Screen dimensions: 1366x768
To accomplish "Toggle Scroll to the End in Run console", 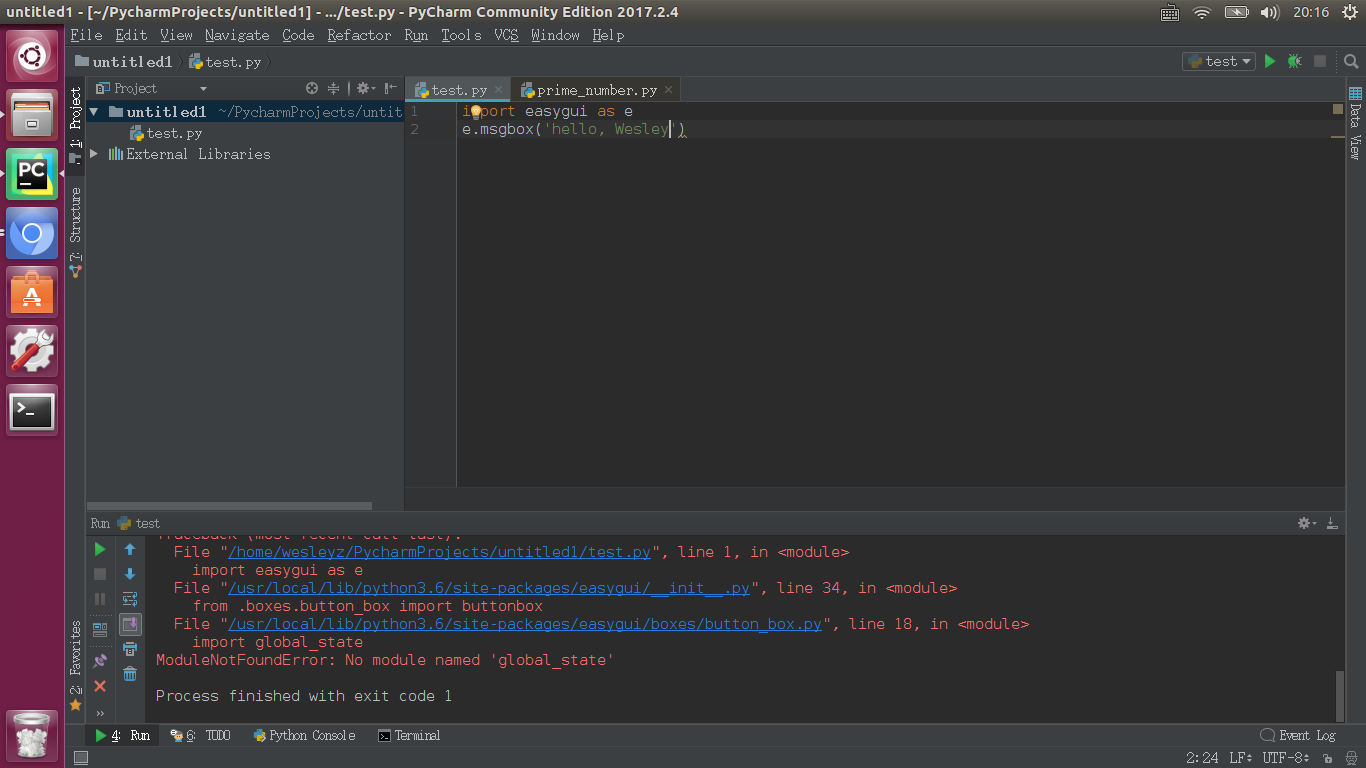I will point(130,625).
